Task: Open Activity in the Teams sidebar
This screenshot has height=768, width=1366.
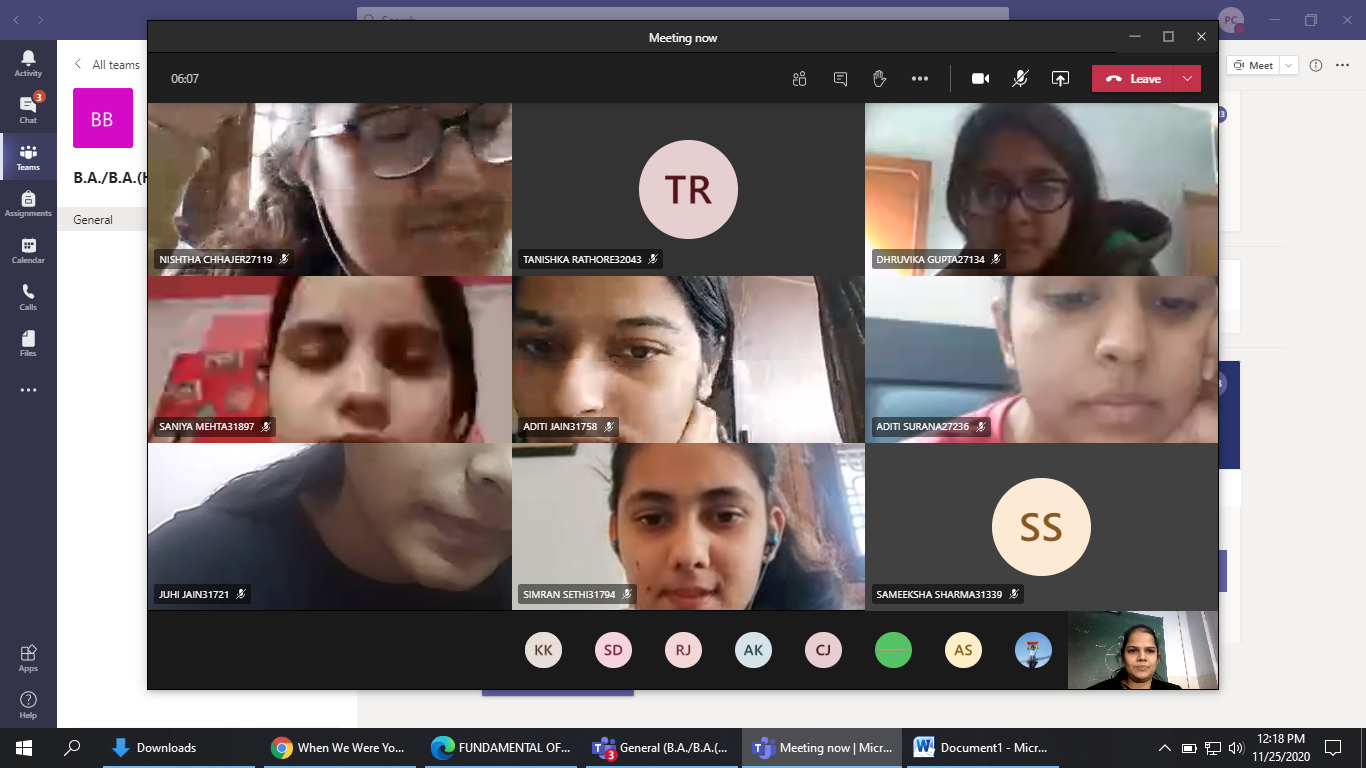Action: pyautogui.click(x=28, y=63)
